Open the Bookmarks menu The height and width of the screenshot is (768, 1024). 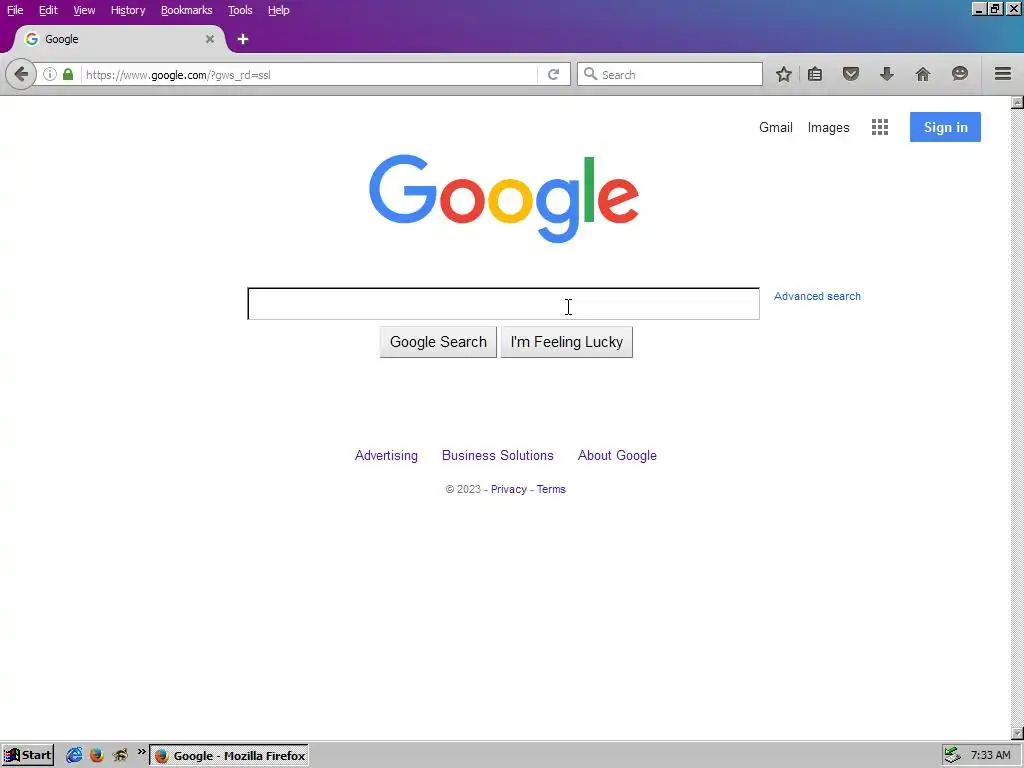(186, 10)
